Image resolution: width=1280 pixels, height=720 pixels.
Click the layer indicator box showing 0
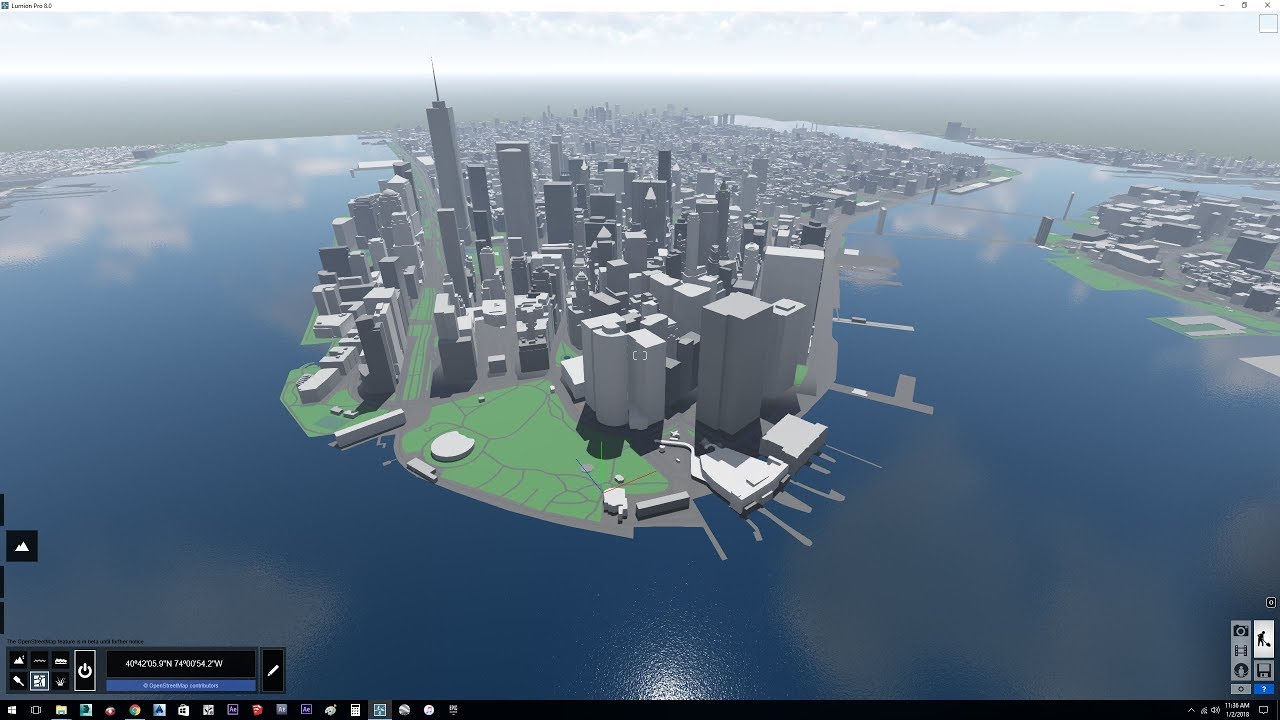1271,603
